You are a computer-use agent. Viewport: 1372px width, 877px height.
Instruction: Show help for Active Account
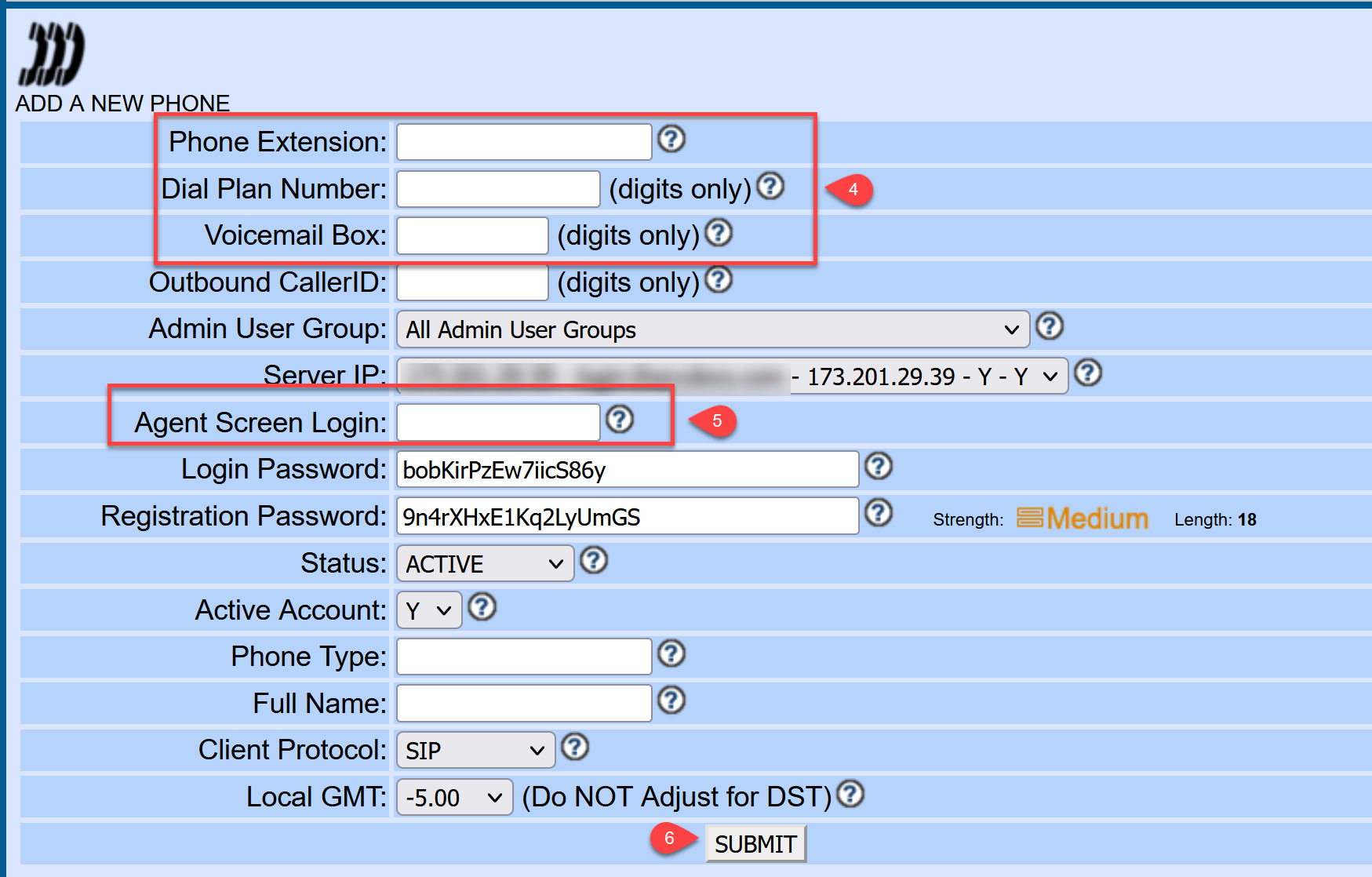[482, 607]
